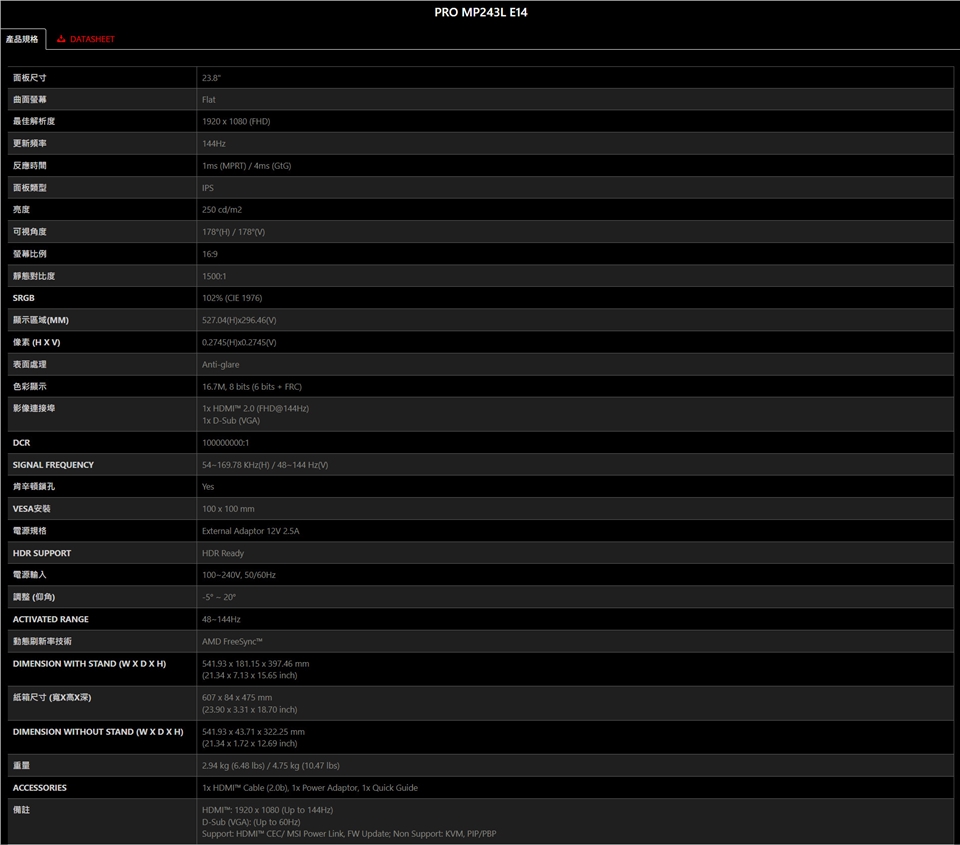Click the 面板尺寸 value 23.8"

(211, 78)
